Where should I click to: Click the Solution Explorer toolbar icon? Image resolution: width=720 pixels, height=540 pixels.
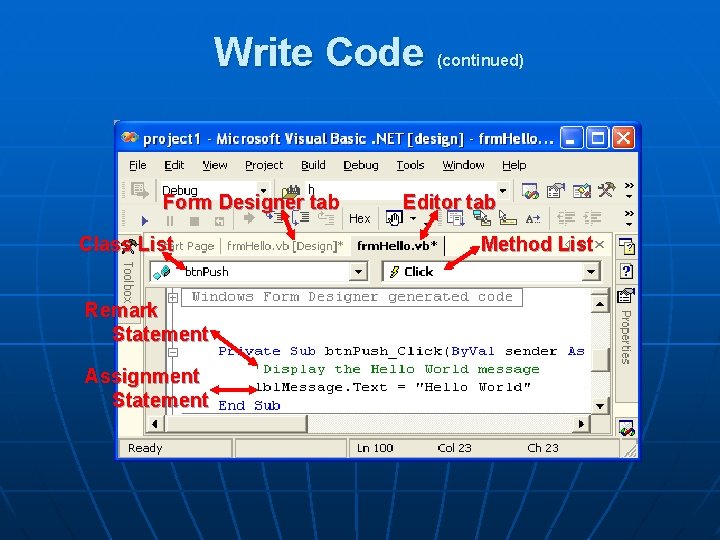tap(530, 190)
